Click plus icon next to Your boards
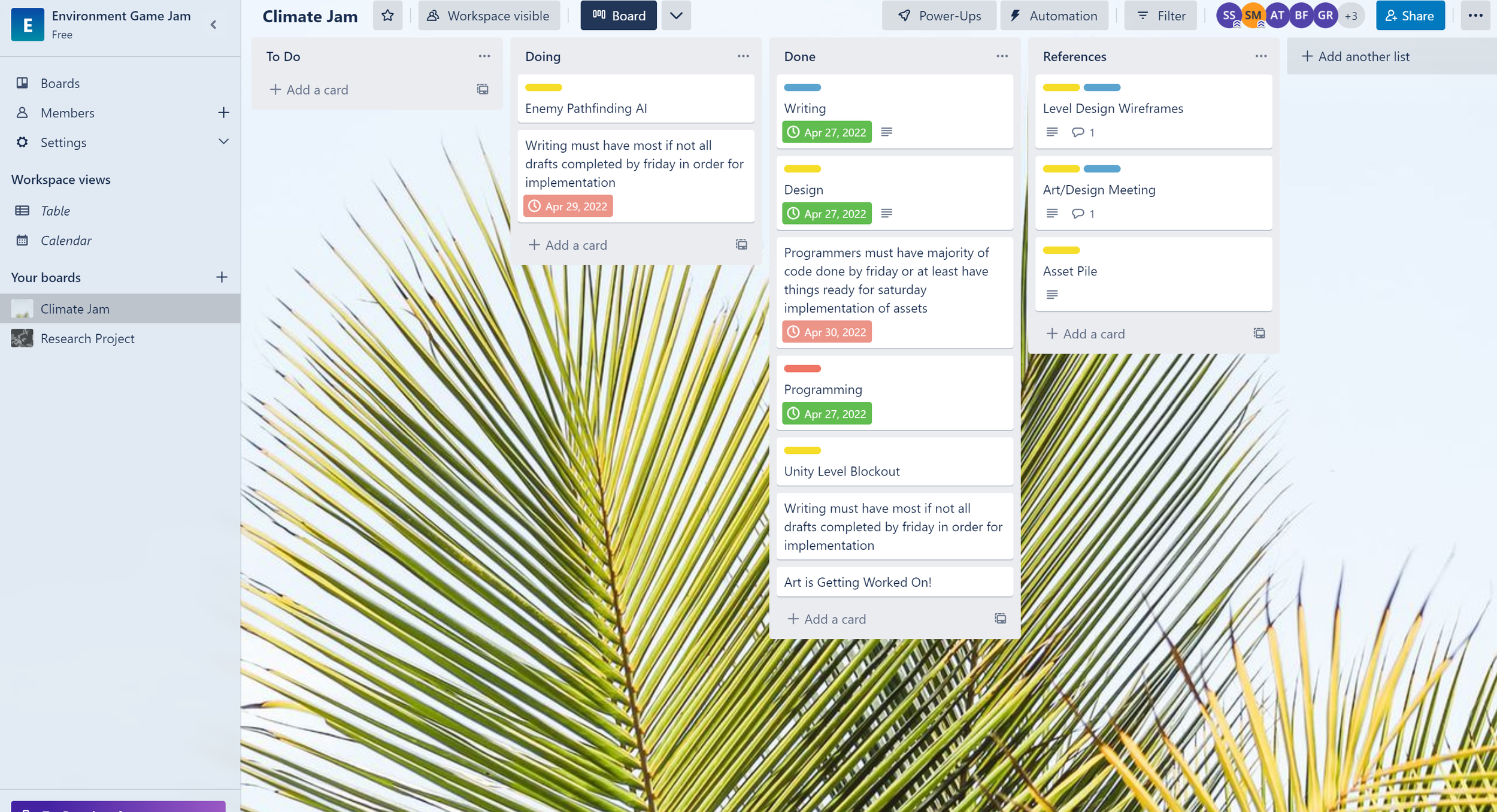 [222, 277]
